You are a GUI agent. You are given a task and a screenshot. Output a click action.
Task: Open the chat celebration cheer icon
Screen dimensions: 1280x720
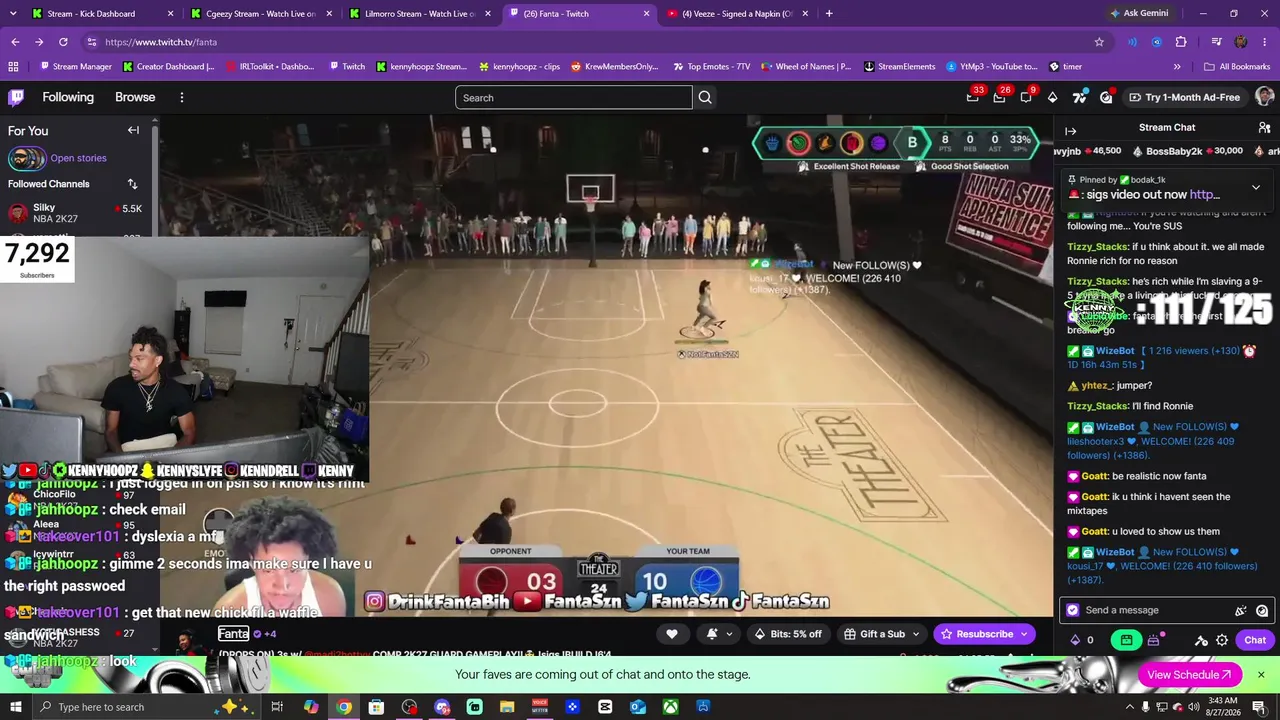click(1241, 610)
